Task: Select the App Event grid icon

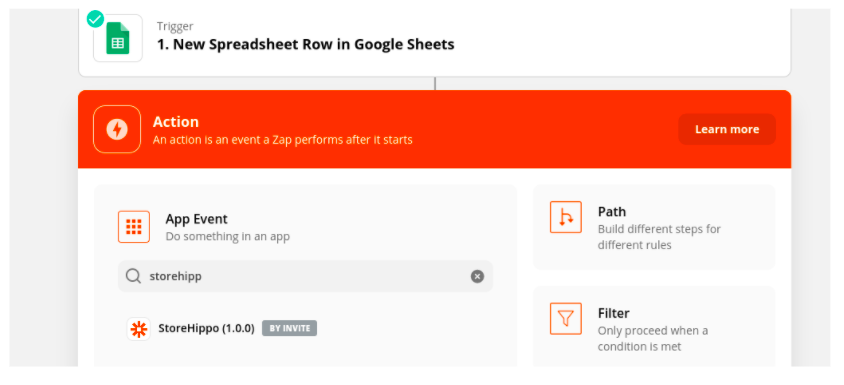Action: [x=133, y=227]
